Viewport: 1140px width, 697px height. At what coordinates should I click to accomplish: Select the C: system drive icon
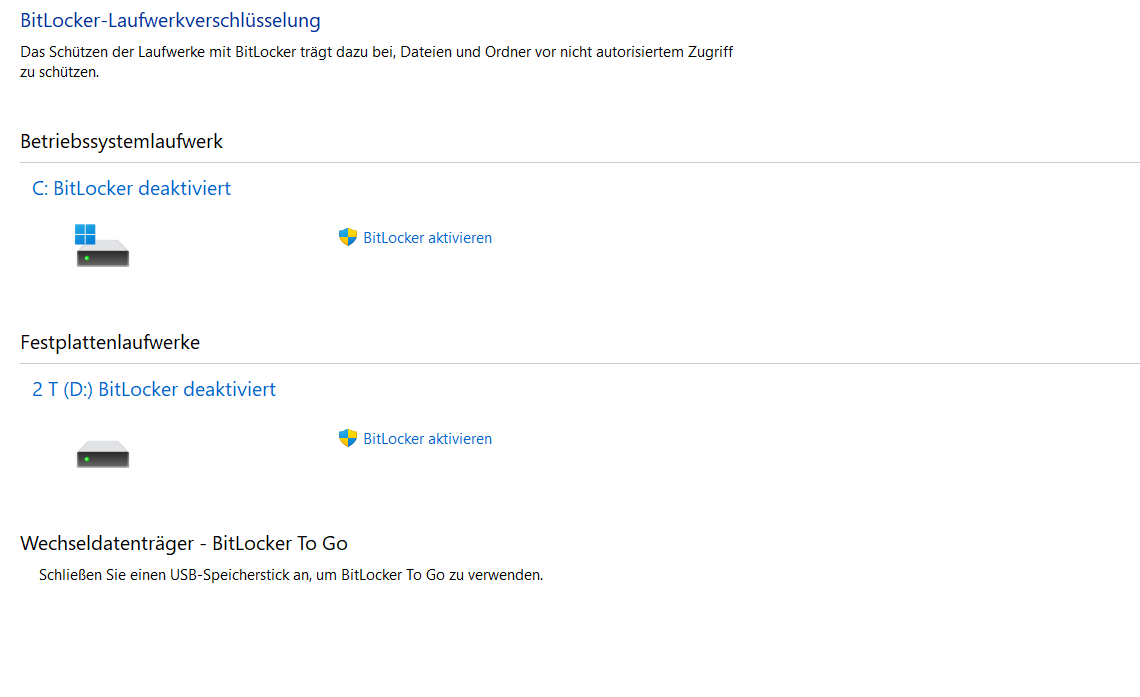point(103,246)
